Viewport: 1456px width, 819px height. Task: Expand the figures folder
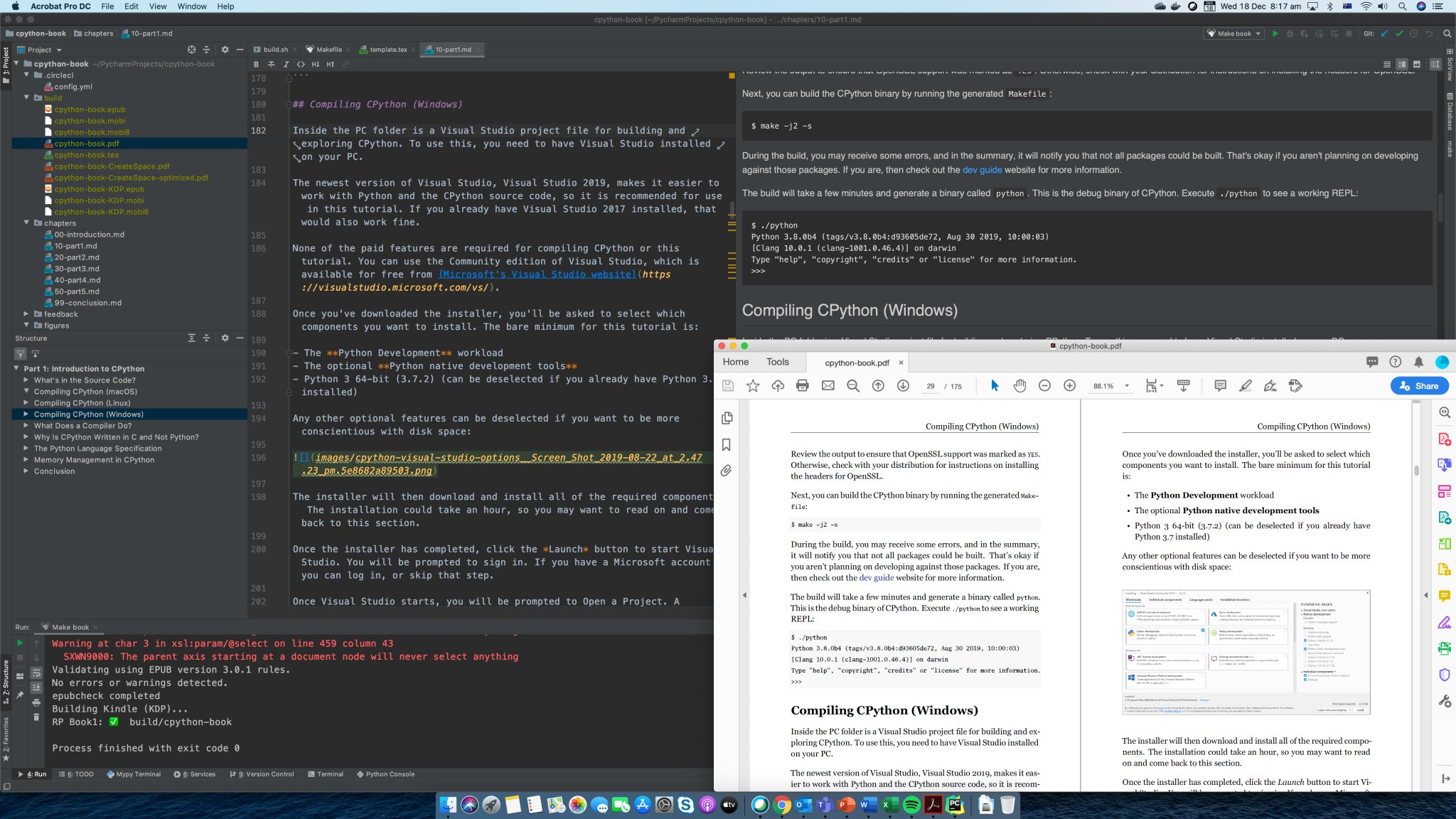(x=27, y=325)
